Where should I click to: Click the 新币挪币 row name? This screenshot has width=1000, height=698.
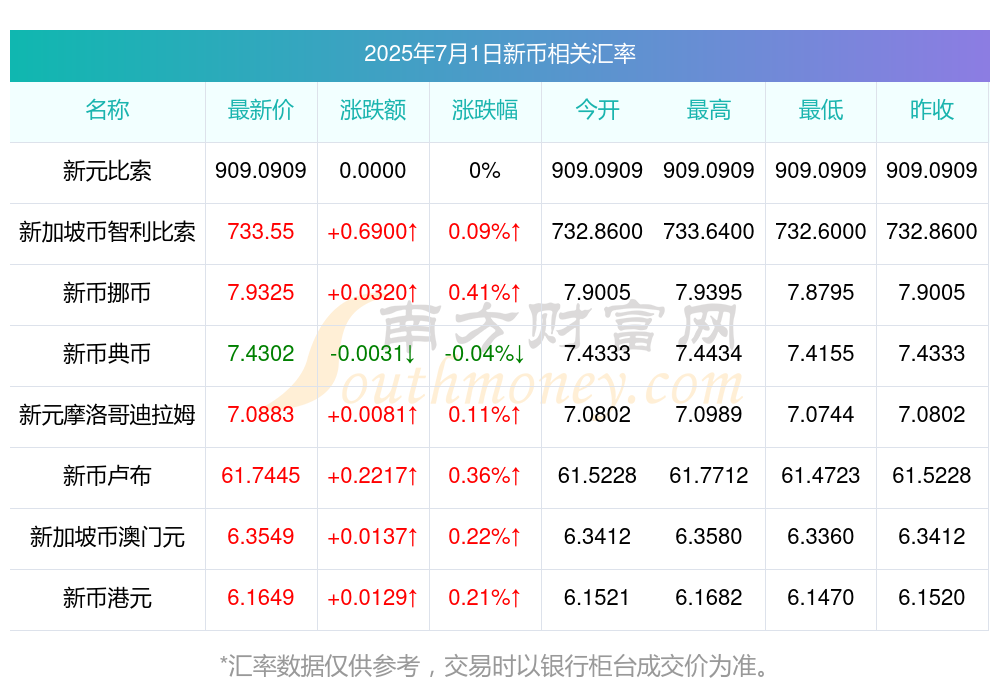[x=107, y=293]
